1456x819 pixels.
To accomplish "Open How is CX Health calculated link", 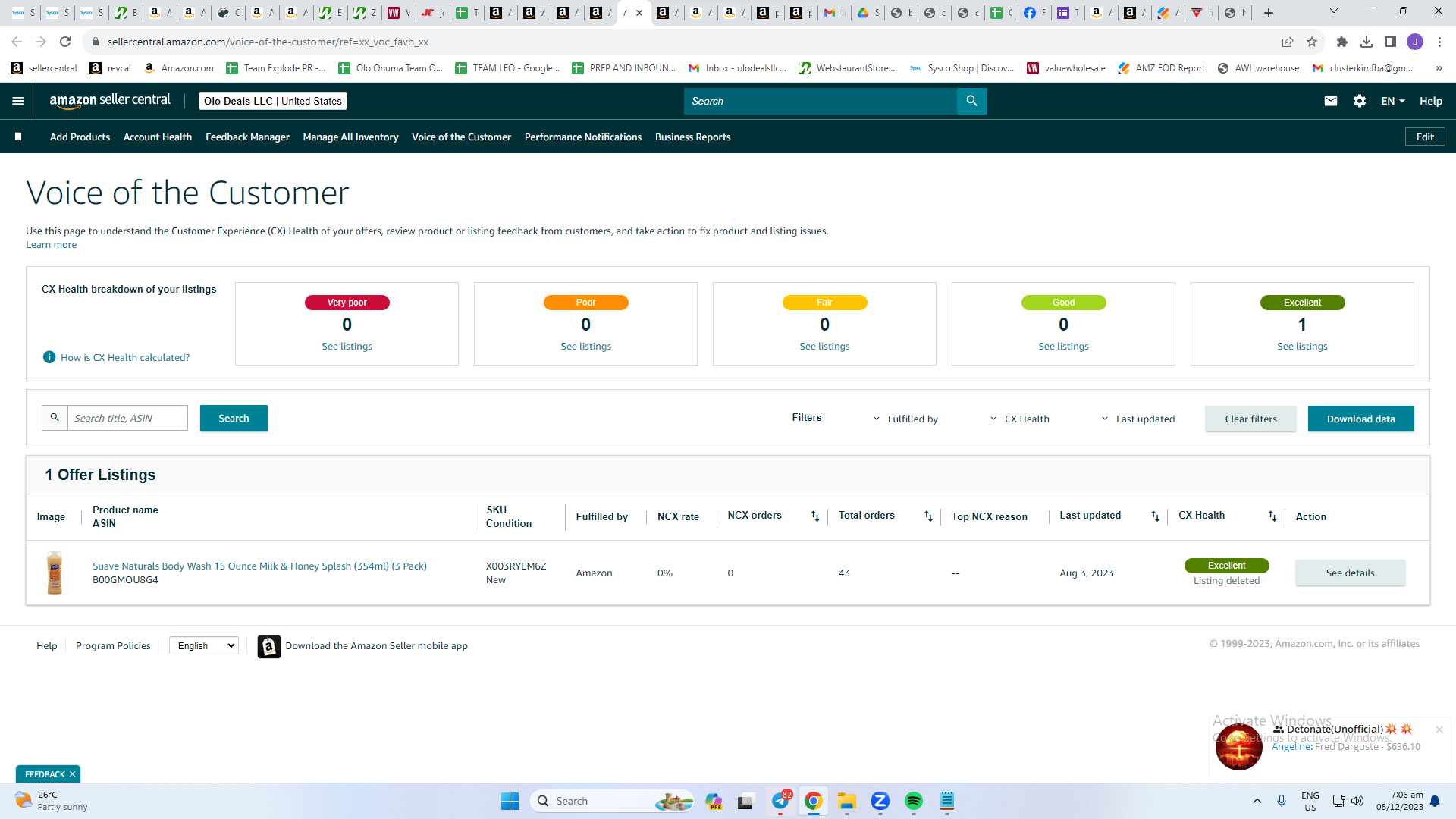I will click(x=125, y=357).
